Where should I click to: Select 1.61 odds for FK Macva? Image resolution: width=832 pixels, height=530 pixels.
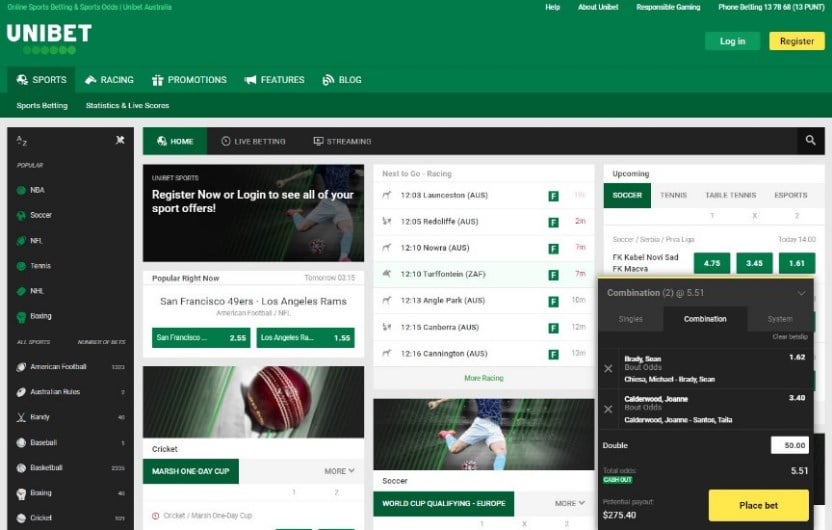click(x=796, y=263)
